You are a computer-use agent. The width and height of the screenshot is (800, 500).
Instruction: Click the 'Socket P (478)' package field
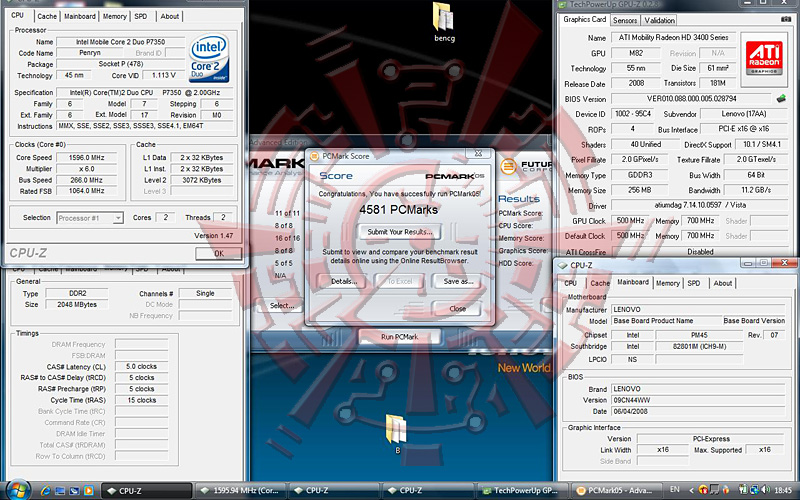click(x=120, y=64)
